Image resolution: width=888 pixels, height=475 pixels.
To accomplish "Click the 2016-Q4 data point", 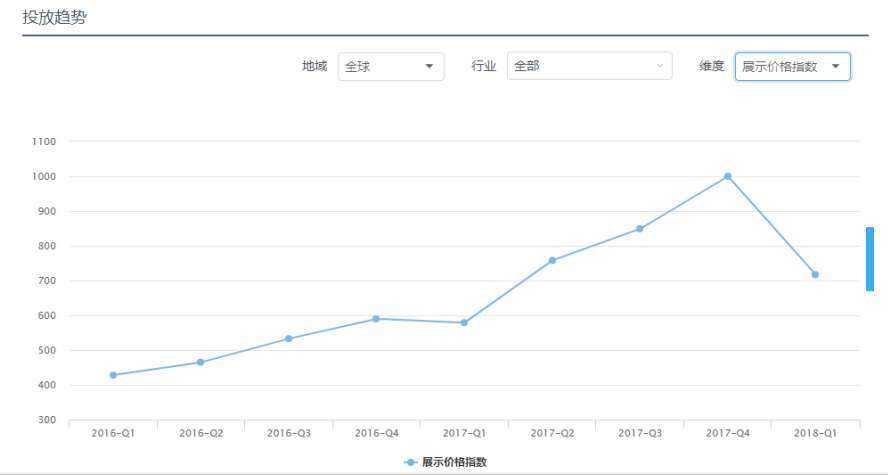I will pyautogui.click(x=376, y=319).
